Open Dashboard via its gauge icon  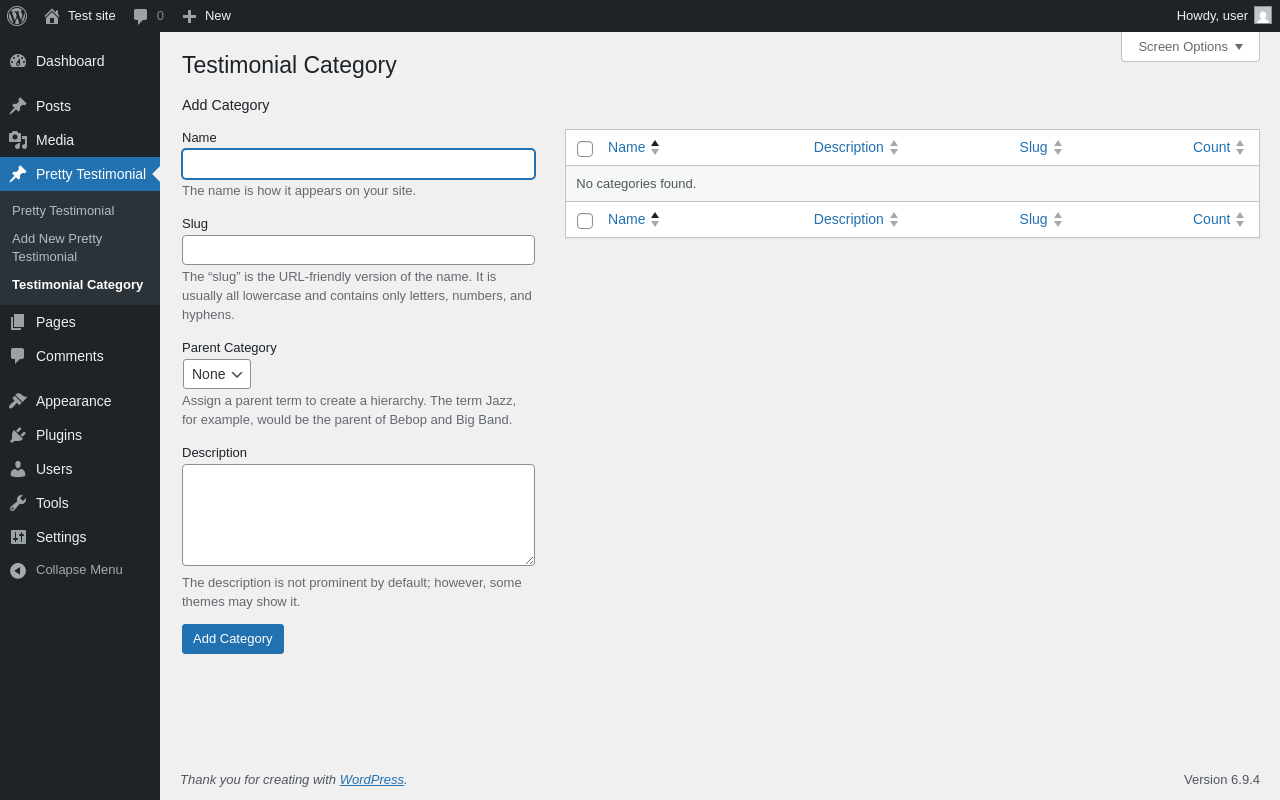click(18, 61)
